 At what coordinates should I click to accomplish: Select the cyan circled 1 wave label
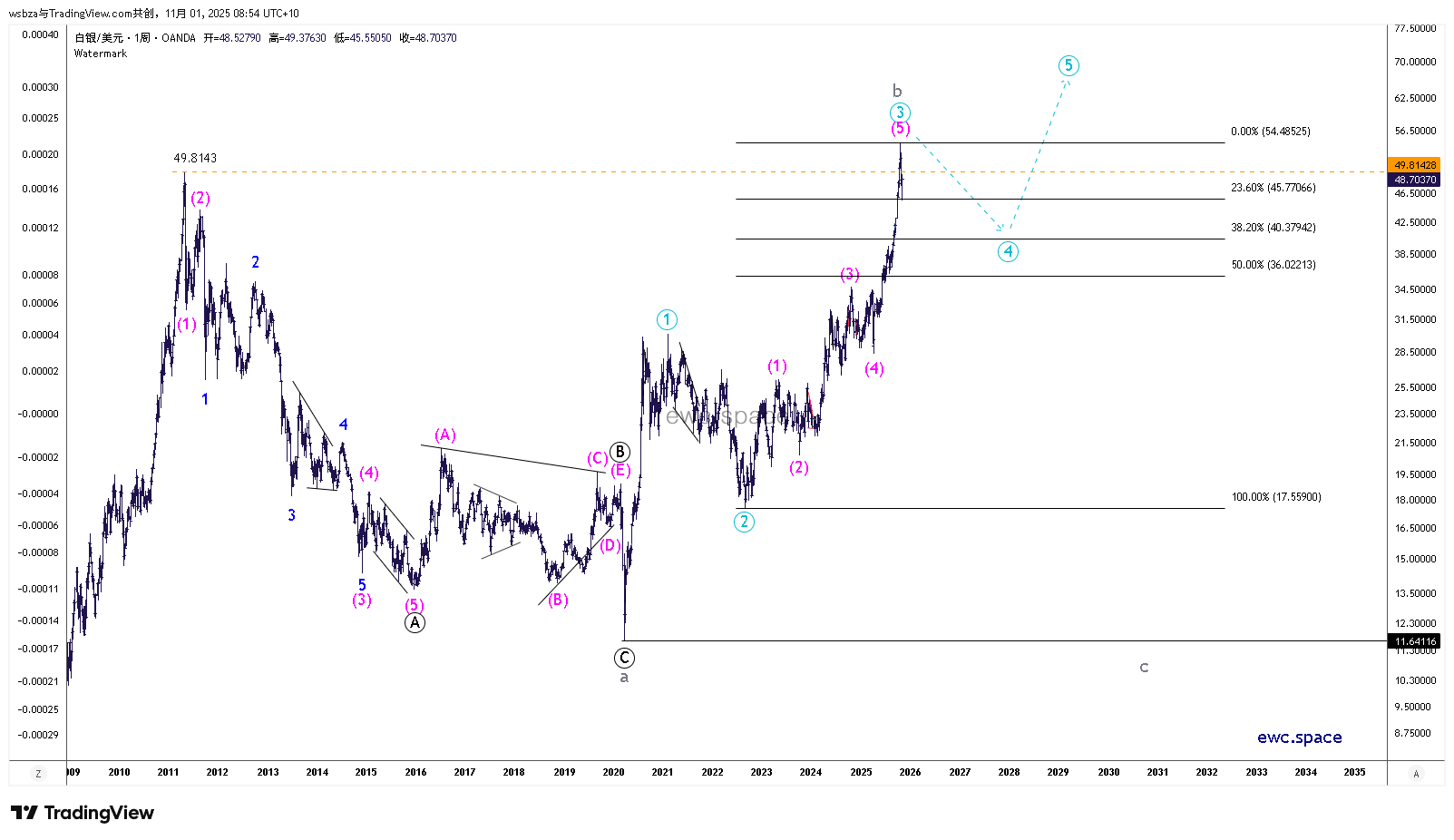tap(667, 319)
